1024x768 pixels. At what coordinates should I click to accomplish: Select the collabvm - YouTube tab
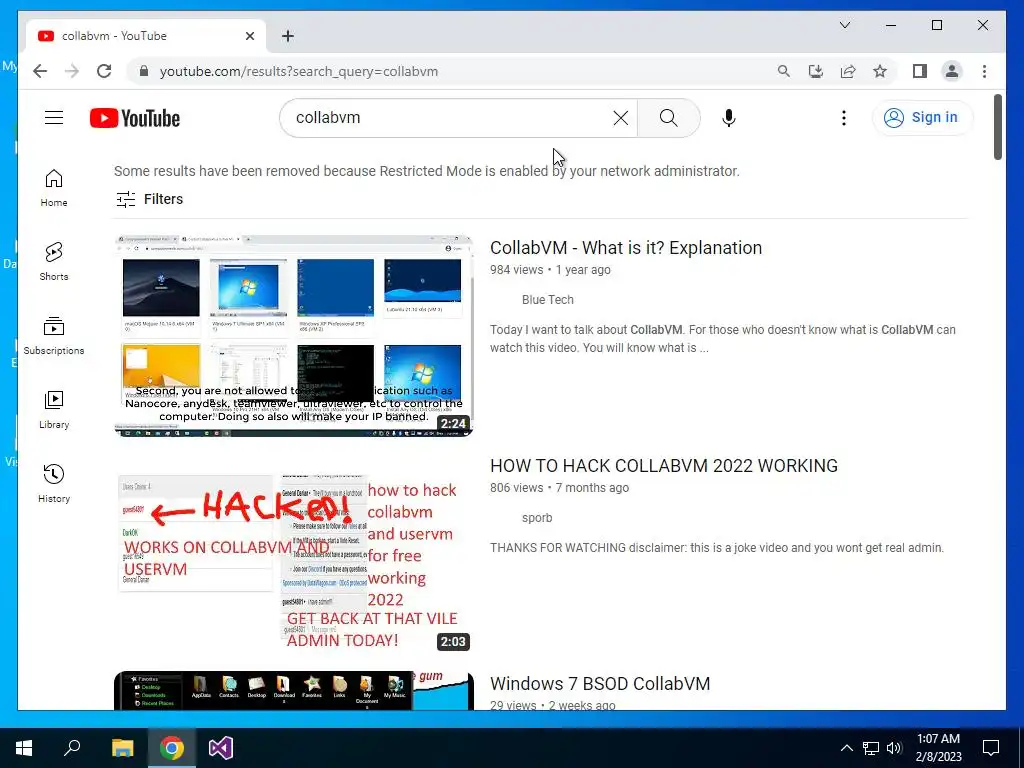click(146, 36)
